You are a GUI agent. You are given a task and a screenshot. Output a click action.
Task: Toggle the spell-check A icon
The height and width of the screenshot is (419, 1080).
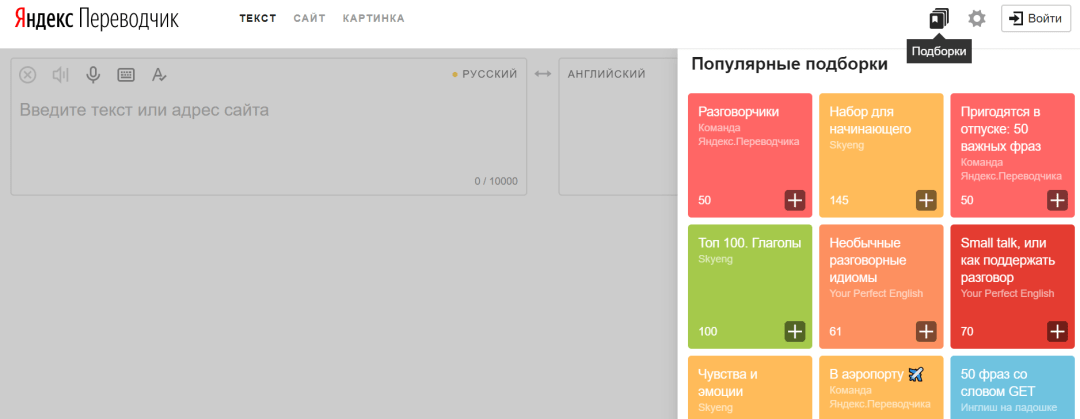coord(159,74)
